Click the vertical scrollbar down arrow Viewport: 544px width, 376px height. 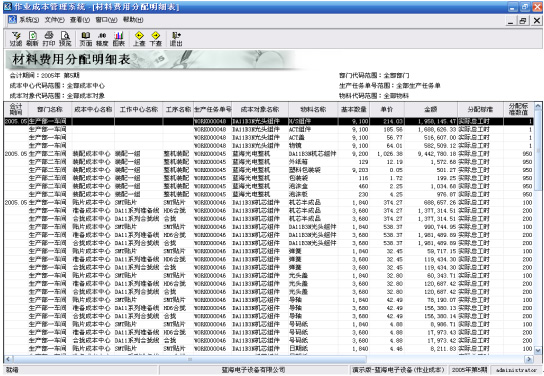coord(538,350)
